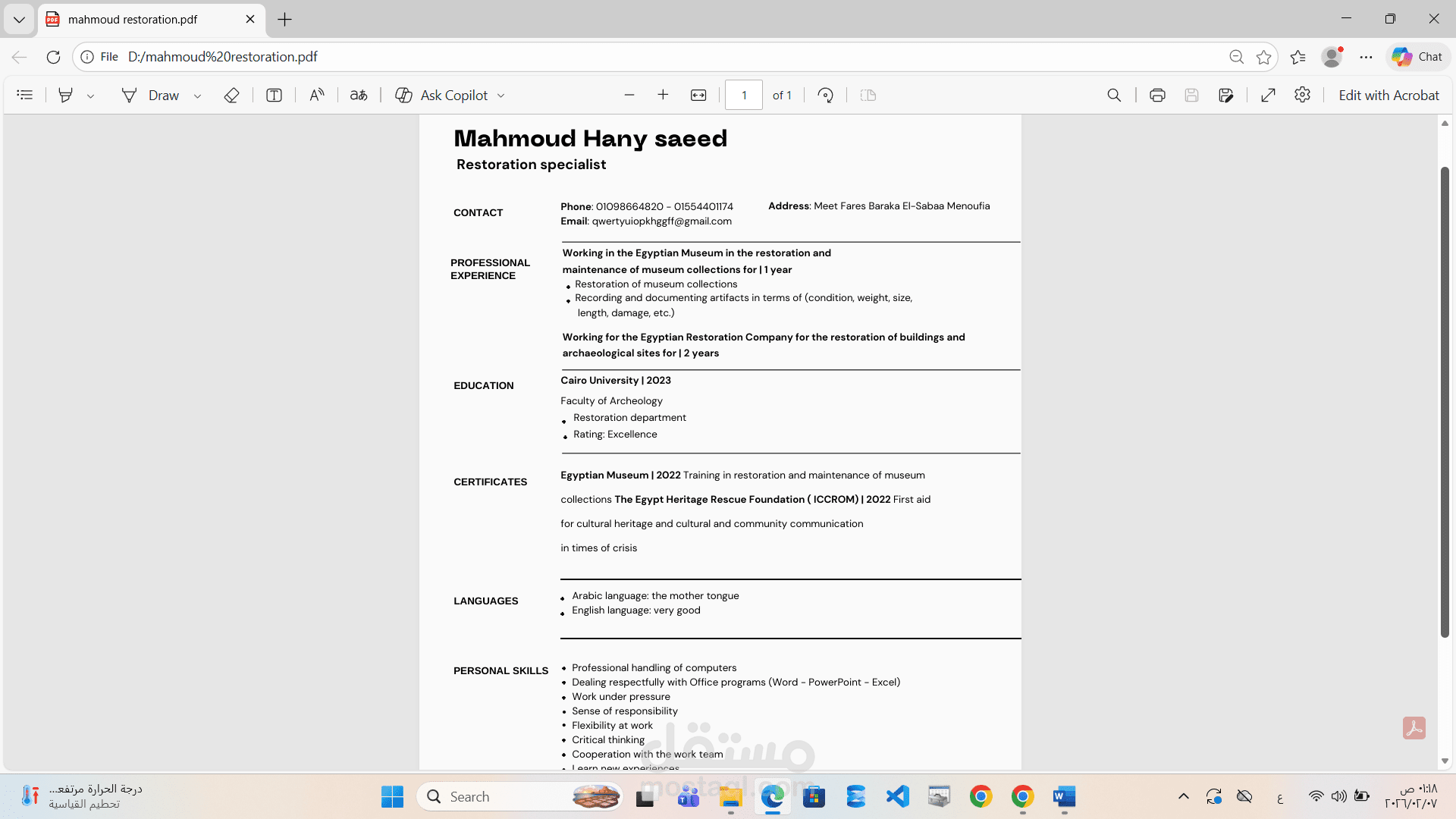Open the PDF settings gear
Image resolution: width=1456 pixels, height=819 pixels.
(1303, 95)
